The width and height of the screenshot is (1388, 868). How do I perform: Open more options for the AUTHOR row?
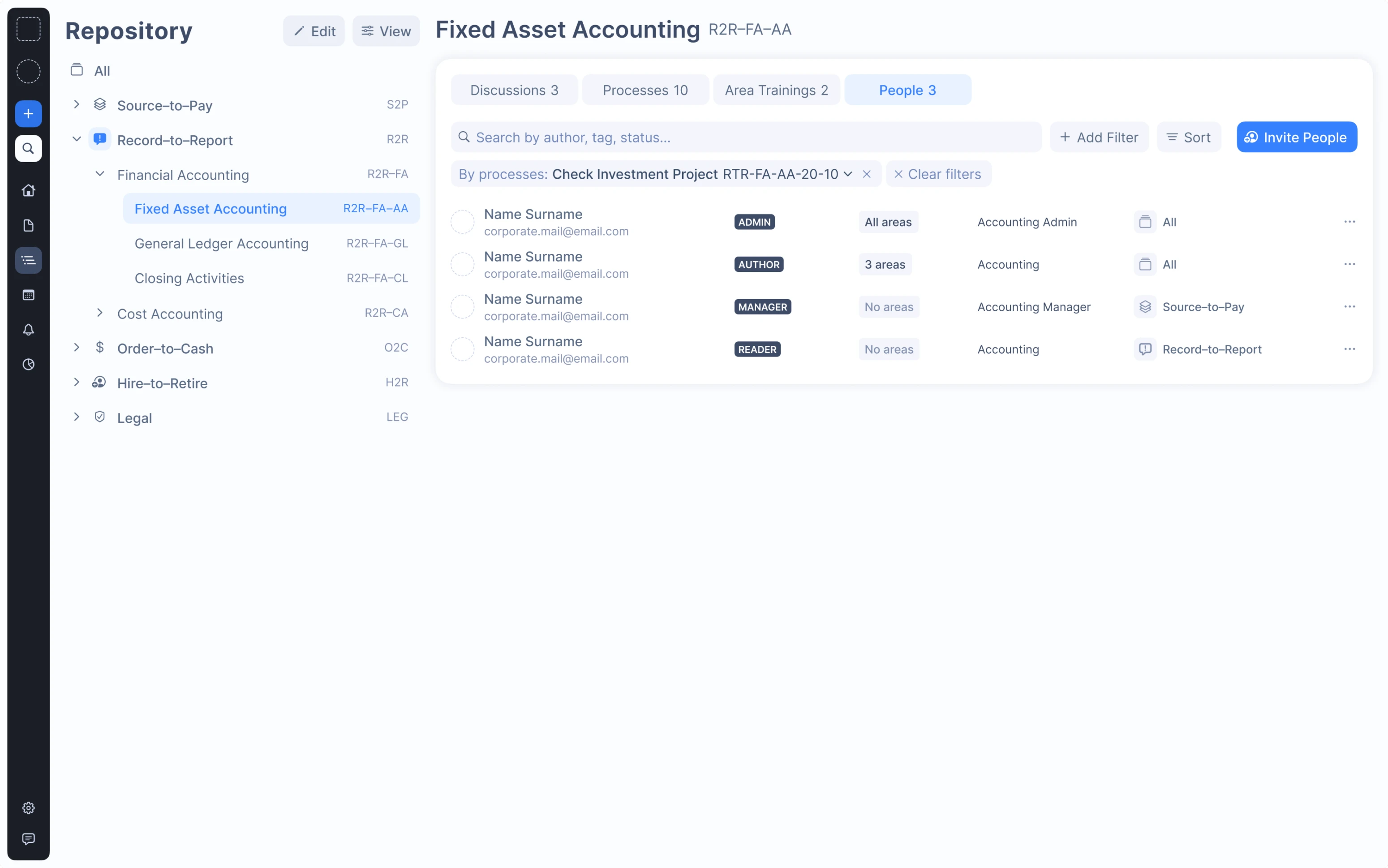(1349, 265)
